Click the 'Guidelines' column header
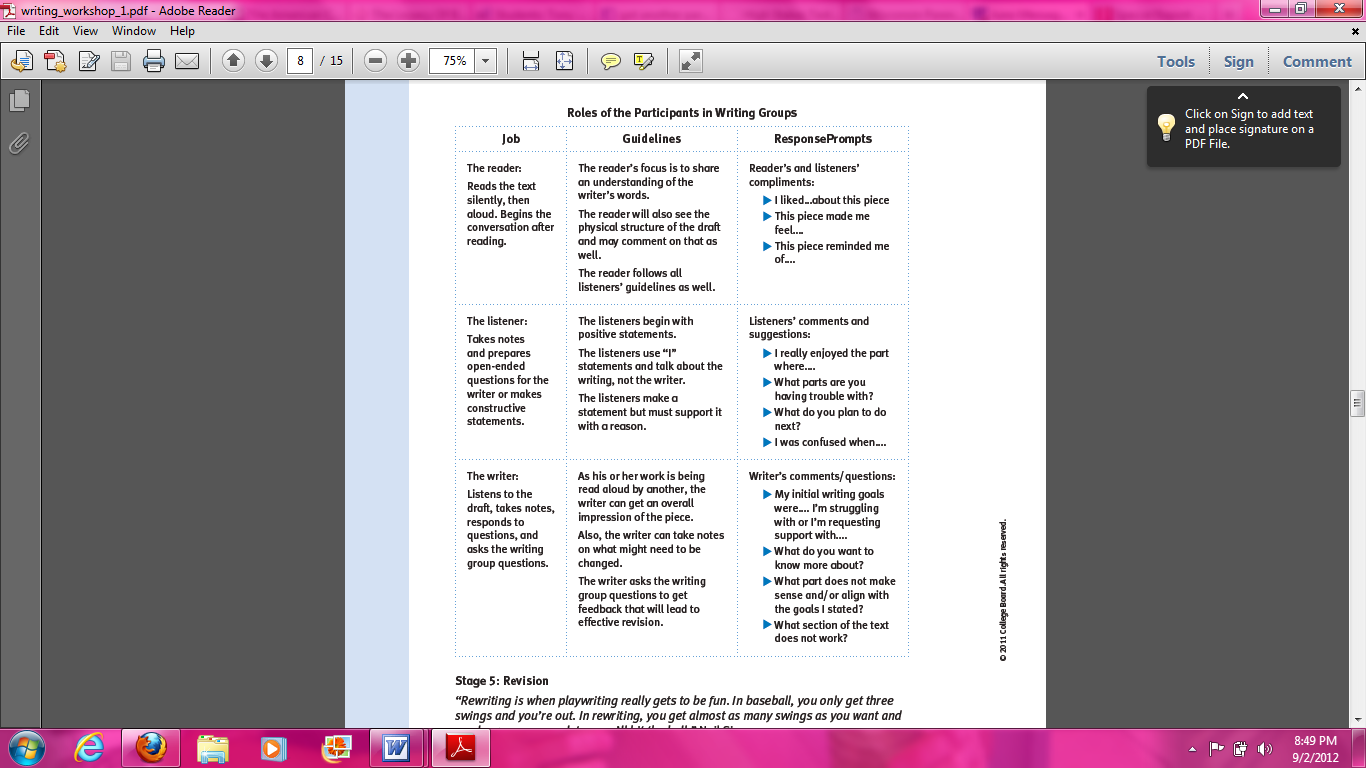The height and width of the screenshot is (768, 1366). 652,139
